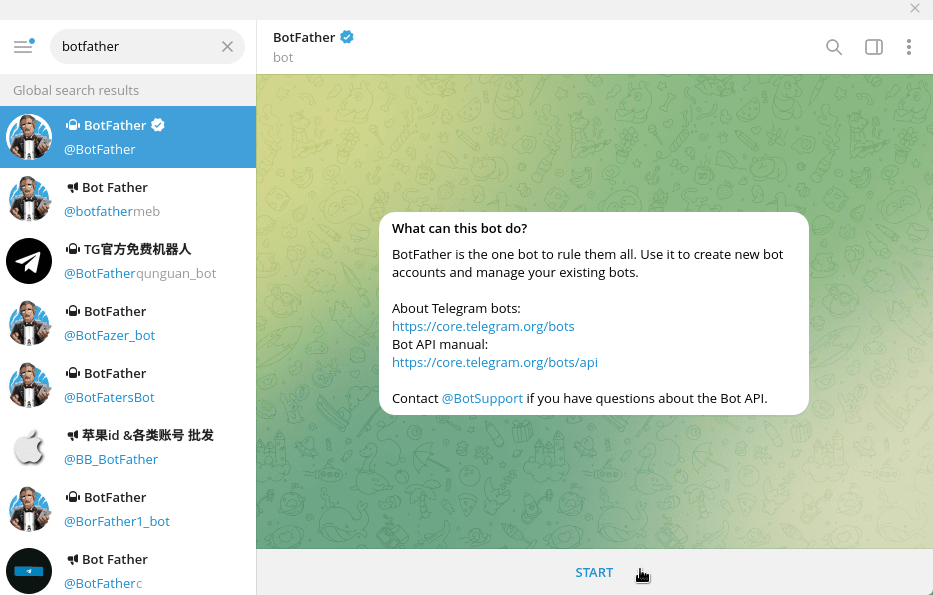Viewport: 933px width, 595px height.
Task: Click megaphone icon in @BotFatherc row
Action: tap(72, 559)
